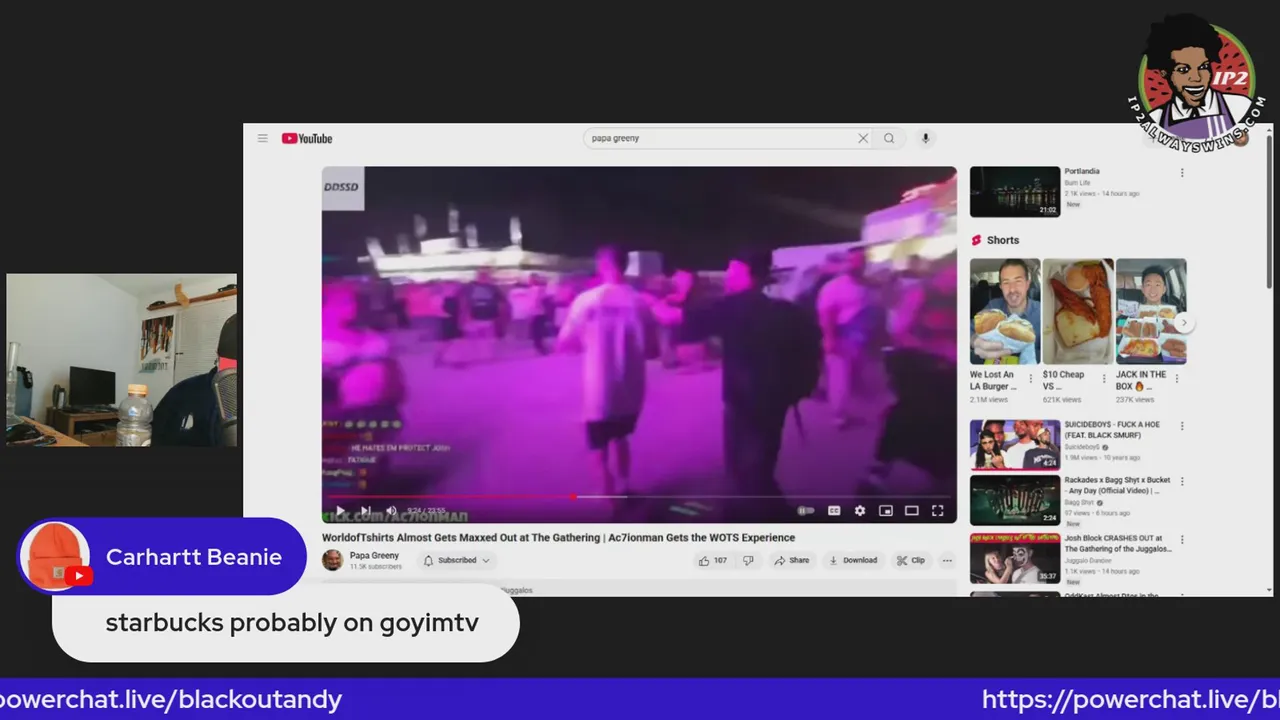Open the 'JACK IN THE BOX' short thumbnail
The height and width of the screenshot is (720, 1280).
point(1151,311)
